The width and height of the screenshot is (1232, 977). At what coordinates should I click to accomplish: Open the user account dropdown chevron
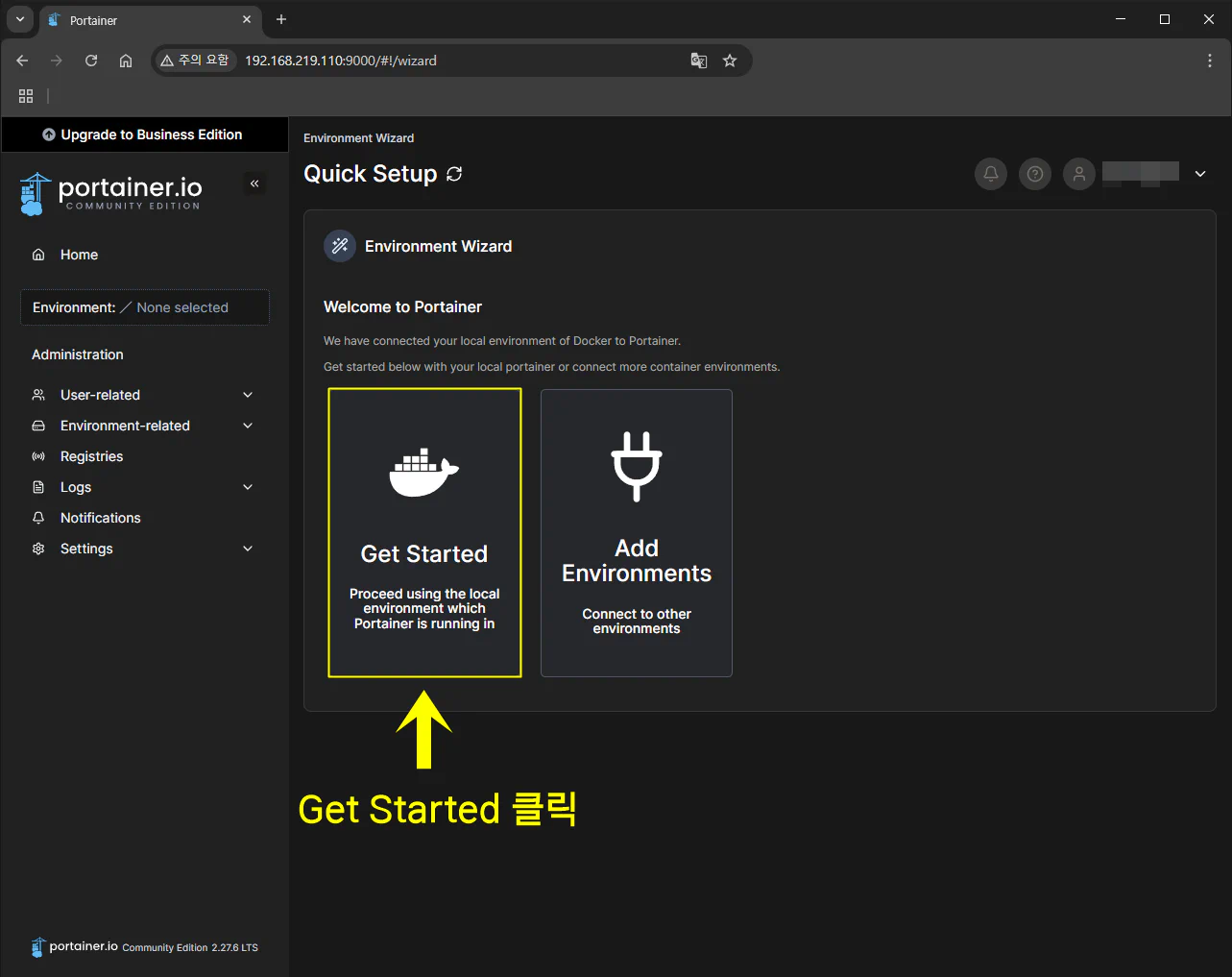tap(1200, 174)
